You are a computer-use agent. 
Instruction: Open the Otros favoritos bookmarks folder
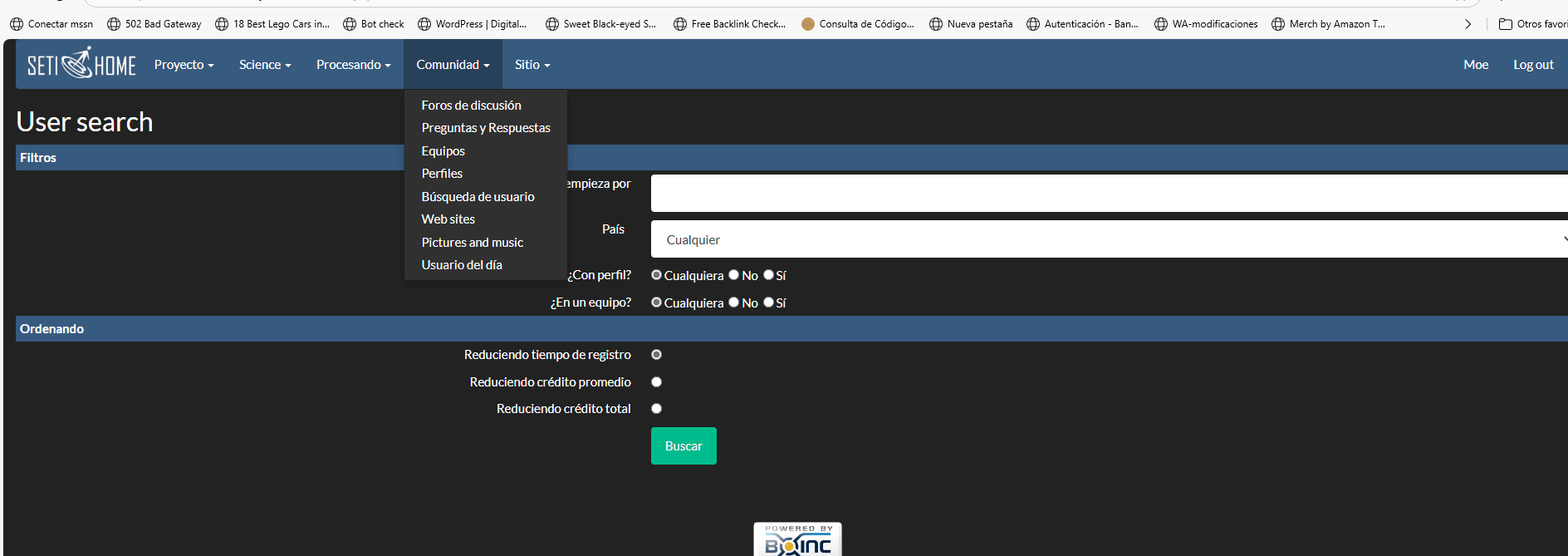(1533, 24)
